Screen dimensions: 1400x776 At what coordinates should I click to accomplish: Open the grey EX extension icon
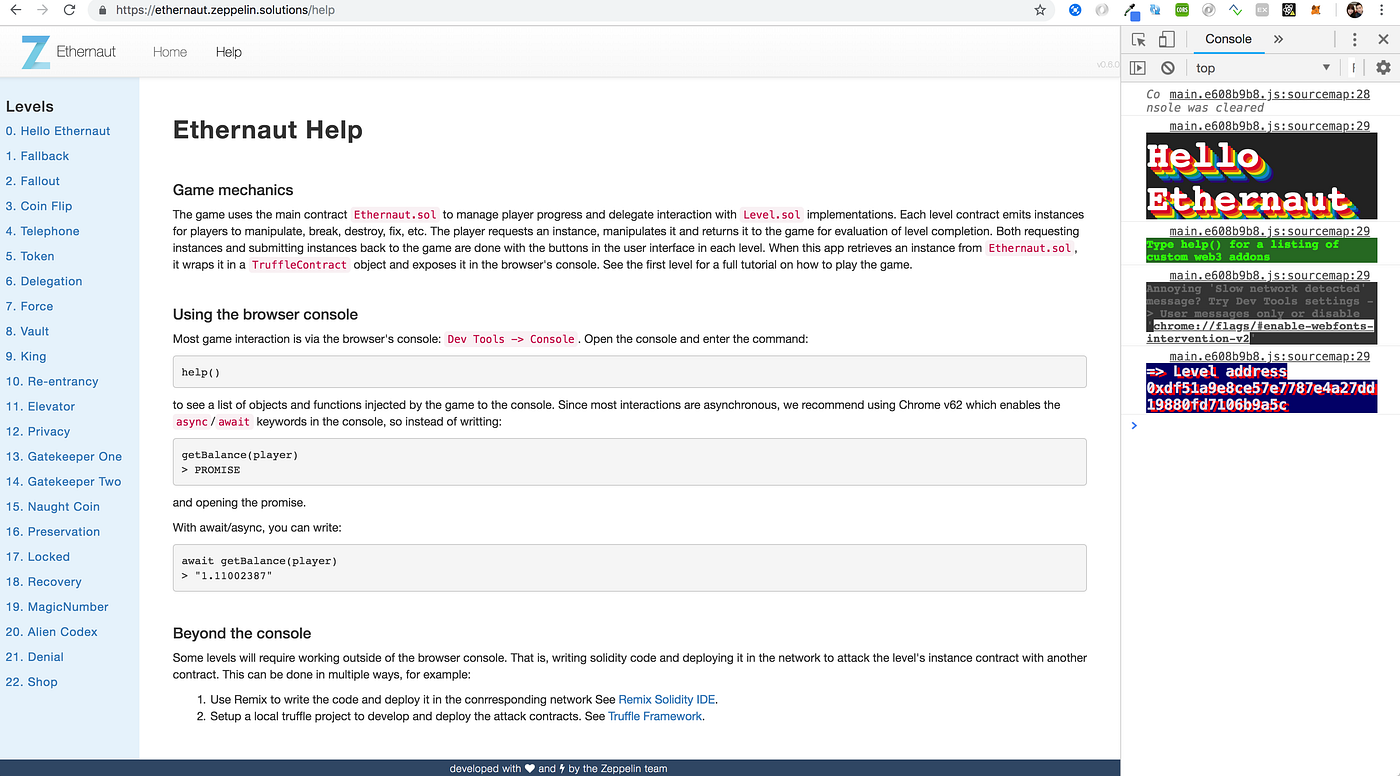point(1262,10)
